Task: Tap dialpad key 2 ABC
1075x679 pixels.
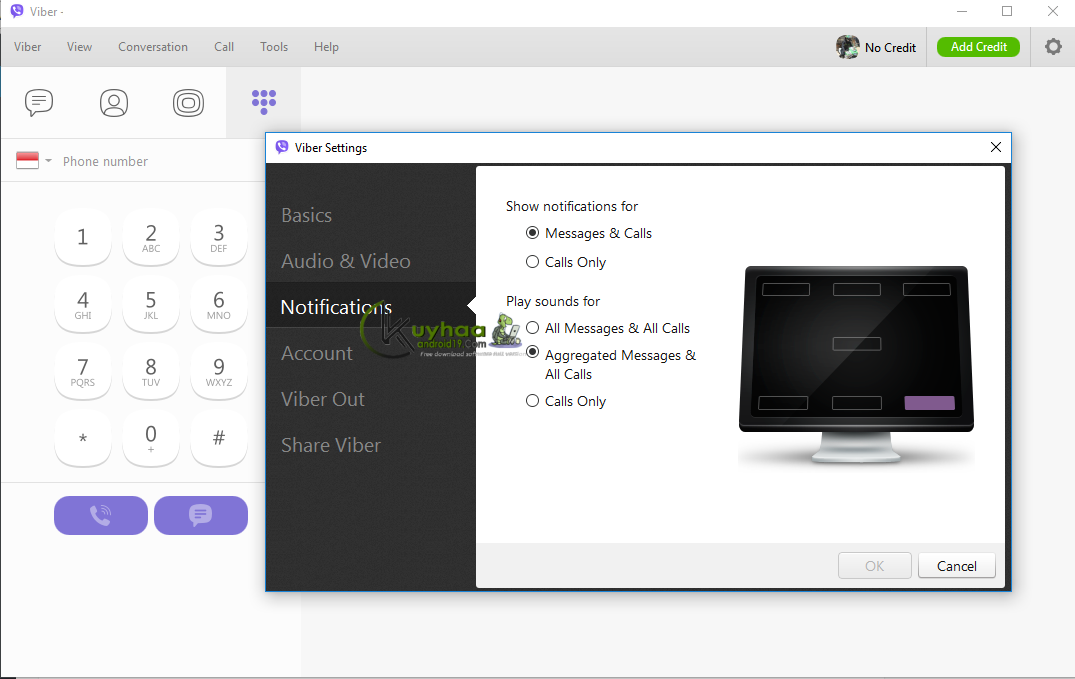Action: [x=151, y=237]
